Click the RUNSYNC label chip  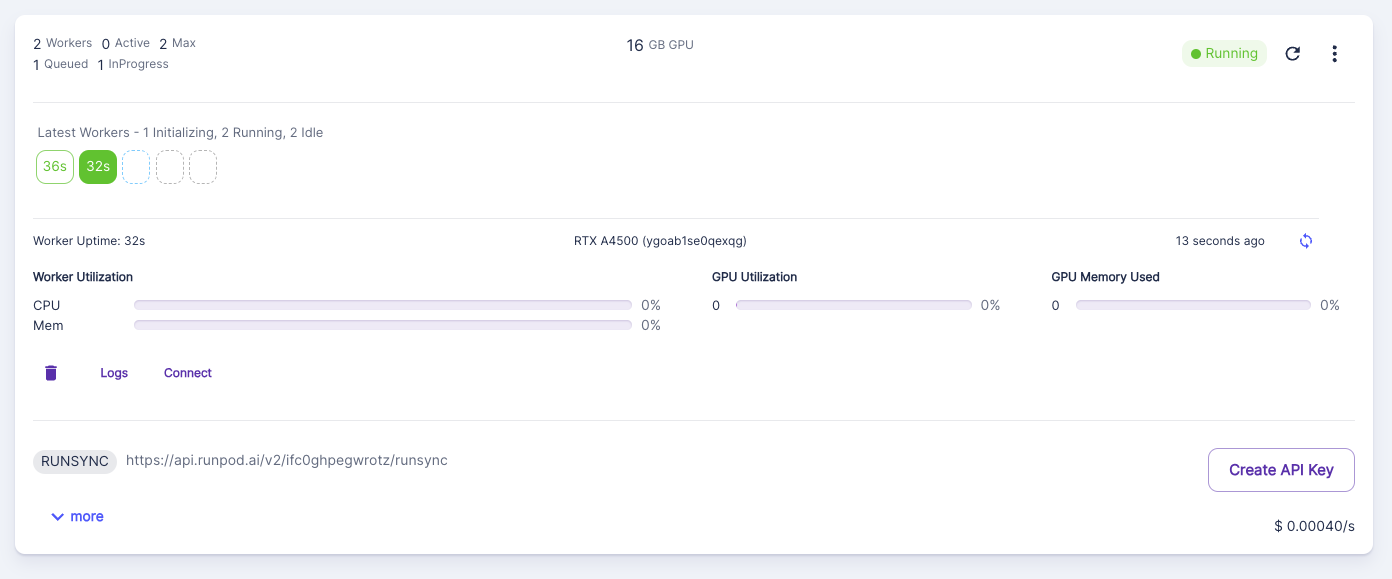click(75, 461)
